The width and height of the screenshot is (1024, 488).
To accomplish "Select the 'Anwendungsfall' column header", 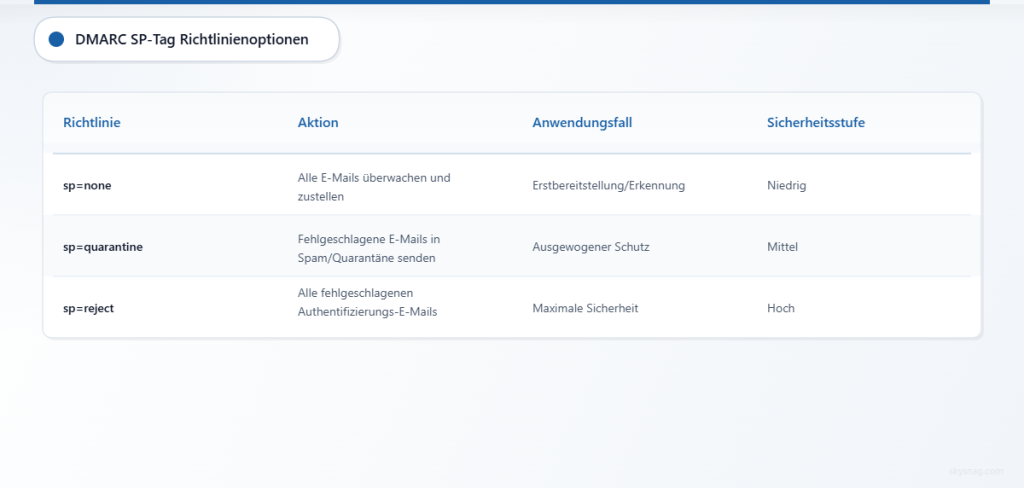I will (x=582, y=122).
